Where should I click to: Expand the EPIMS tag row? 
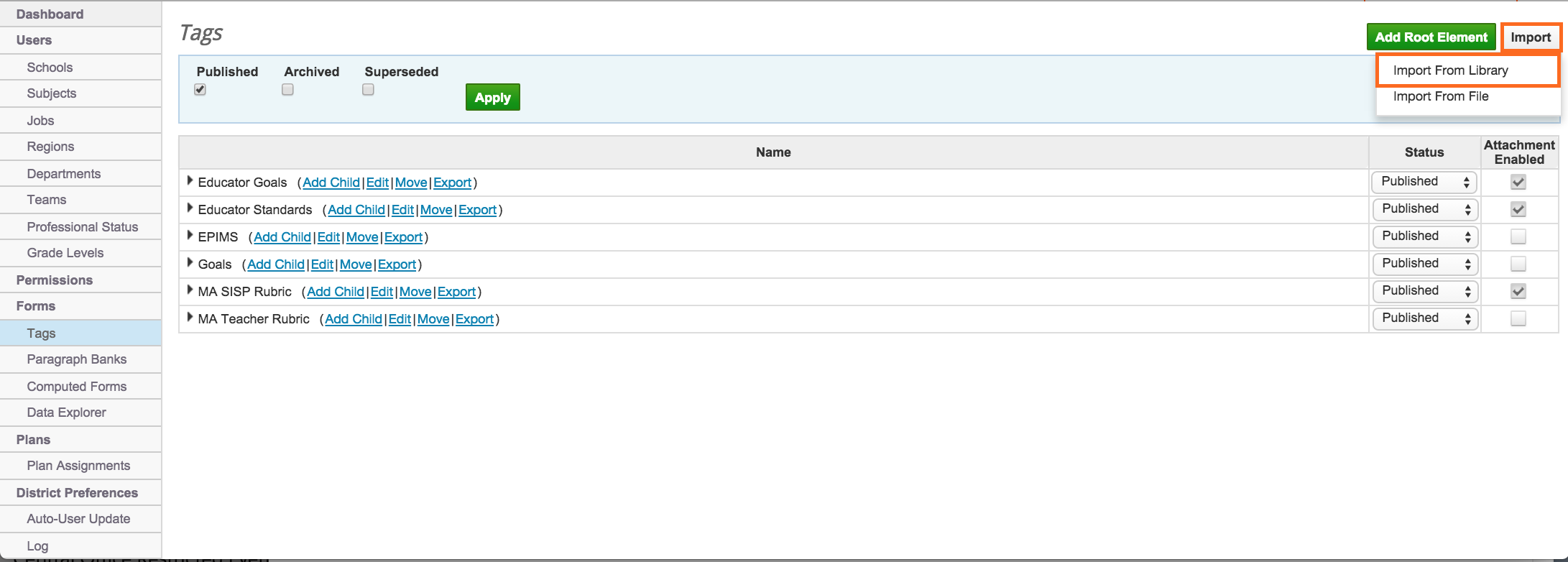[x=190, y=236]
